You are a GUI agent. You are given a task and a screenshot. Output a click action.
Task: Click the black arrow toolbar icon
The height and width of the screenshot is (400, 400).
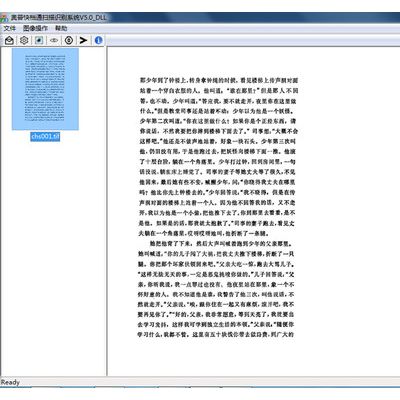[x=83, y=40]
